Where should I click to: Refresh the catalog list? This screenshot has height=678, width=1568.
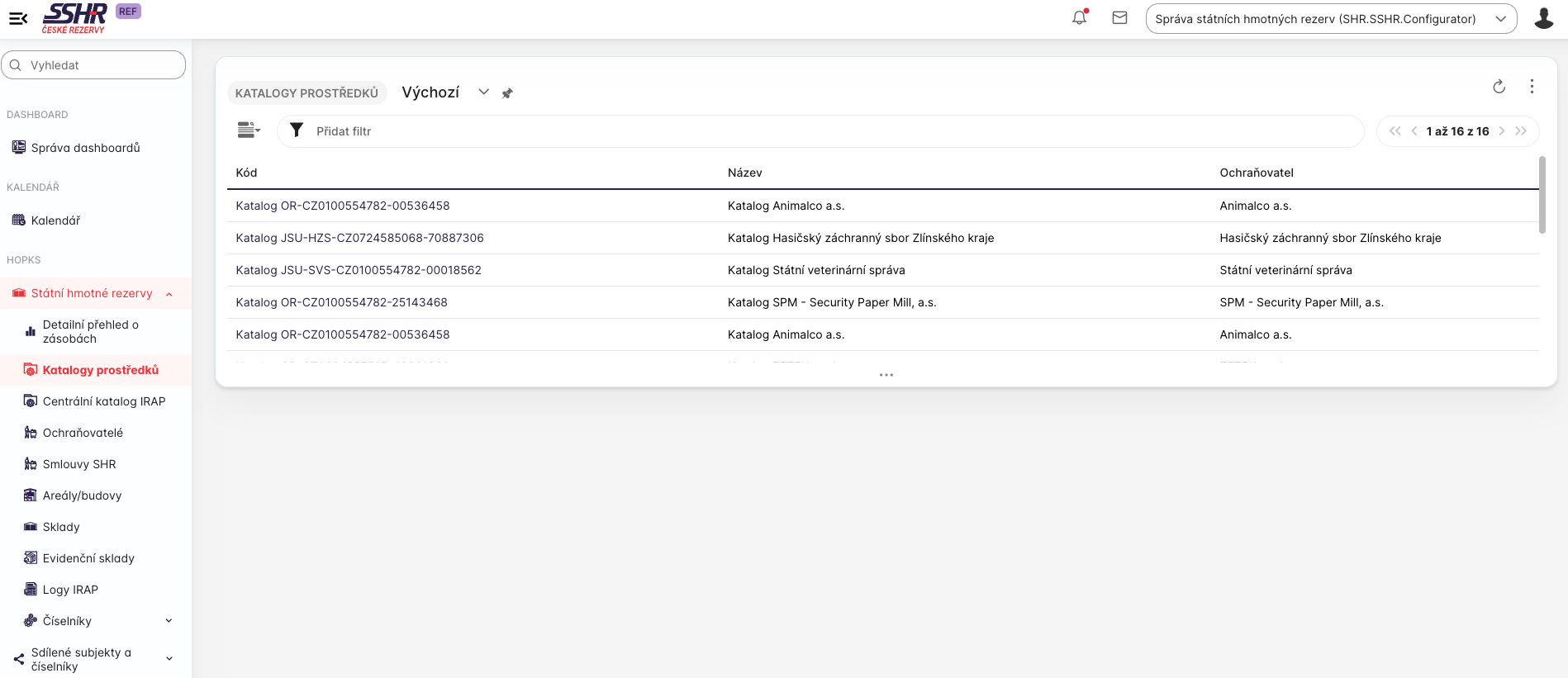[1499, 87]
